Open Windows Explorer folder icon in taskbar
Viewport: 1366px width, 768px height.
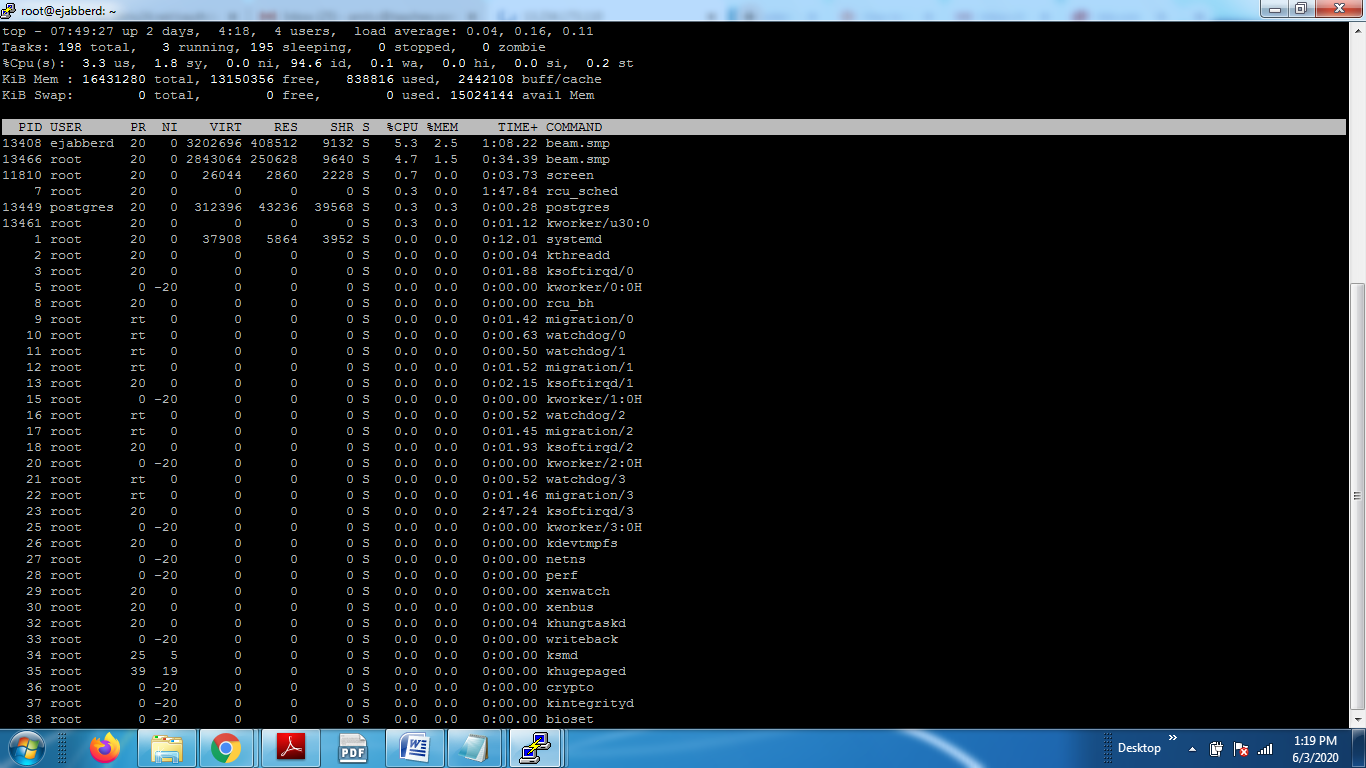click(x=166, y=748)
